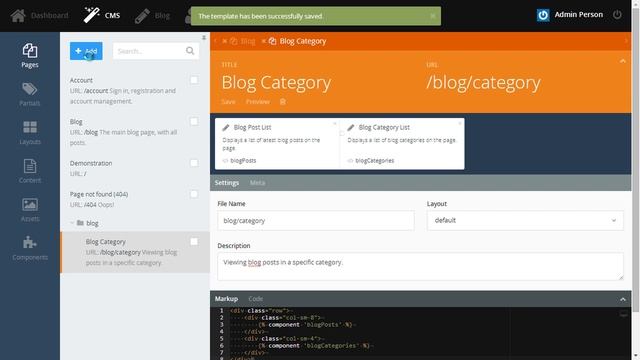
Task: Open Assets in the side navigation
Action: (x=30, y=210)
